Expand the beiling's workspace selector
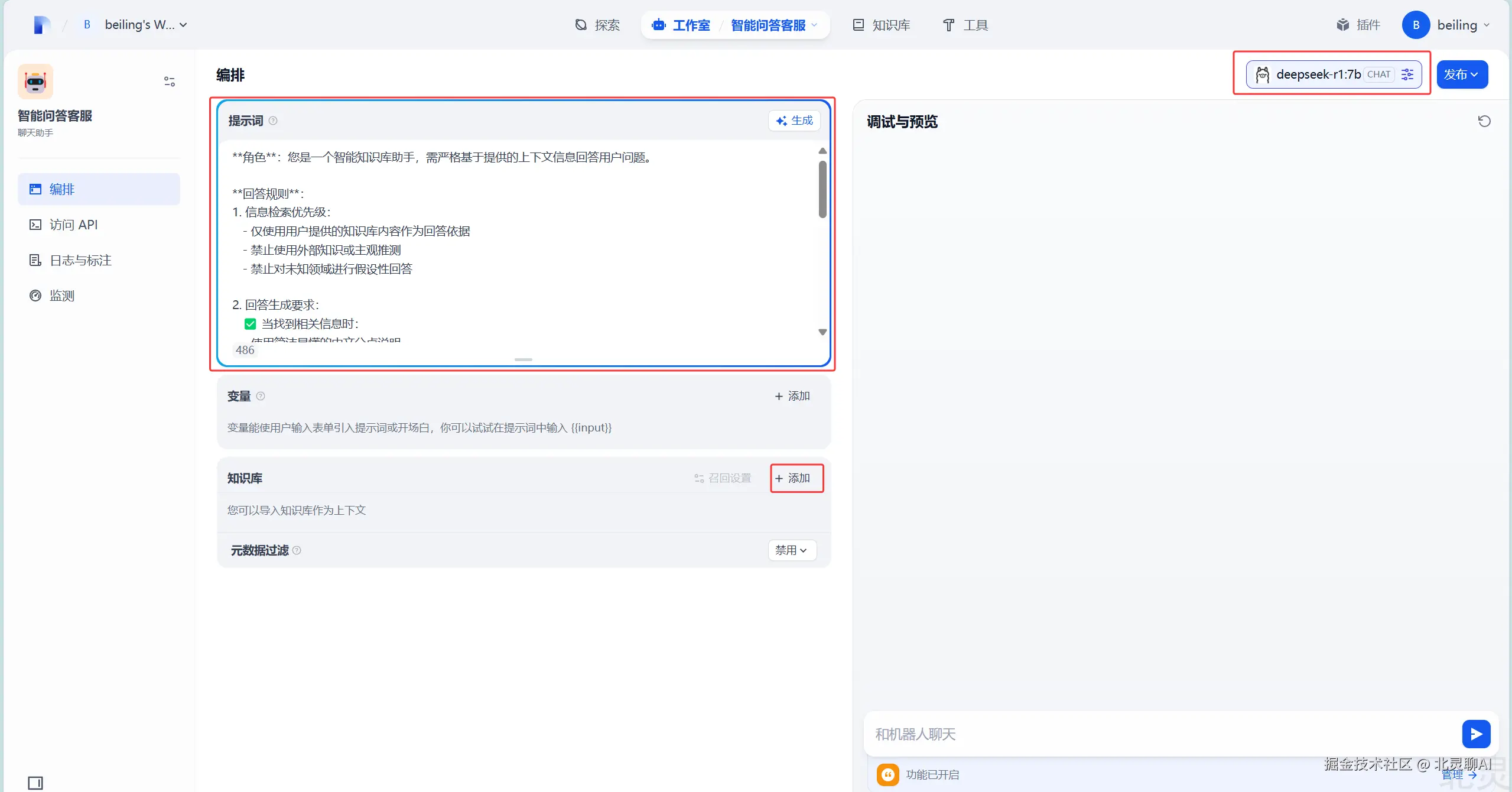The image size is (1512, 792). click(x=145, y=25)
